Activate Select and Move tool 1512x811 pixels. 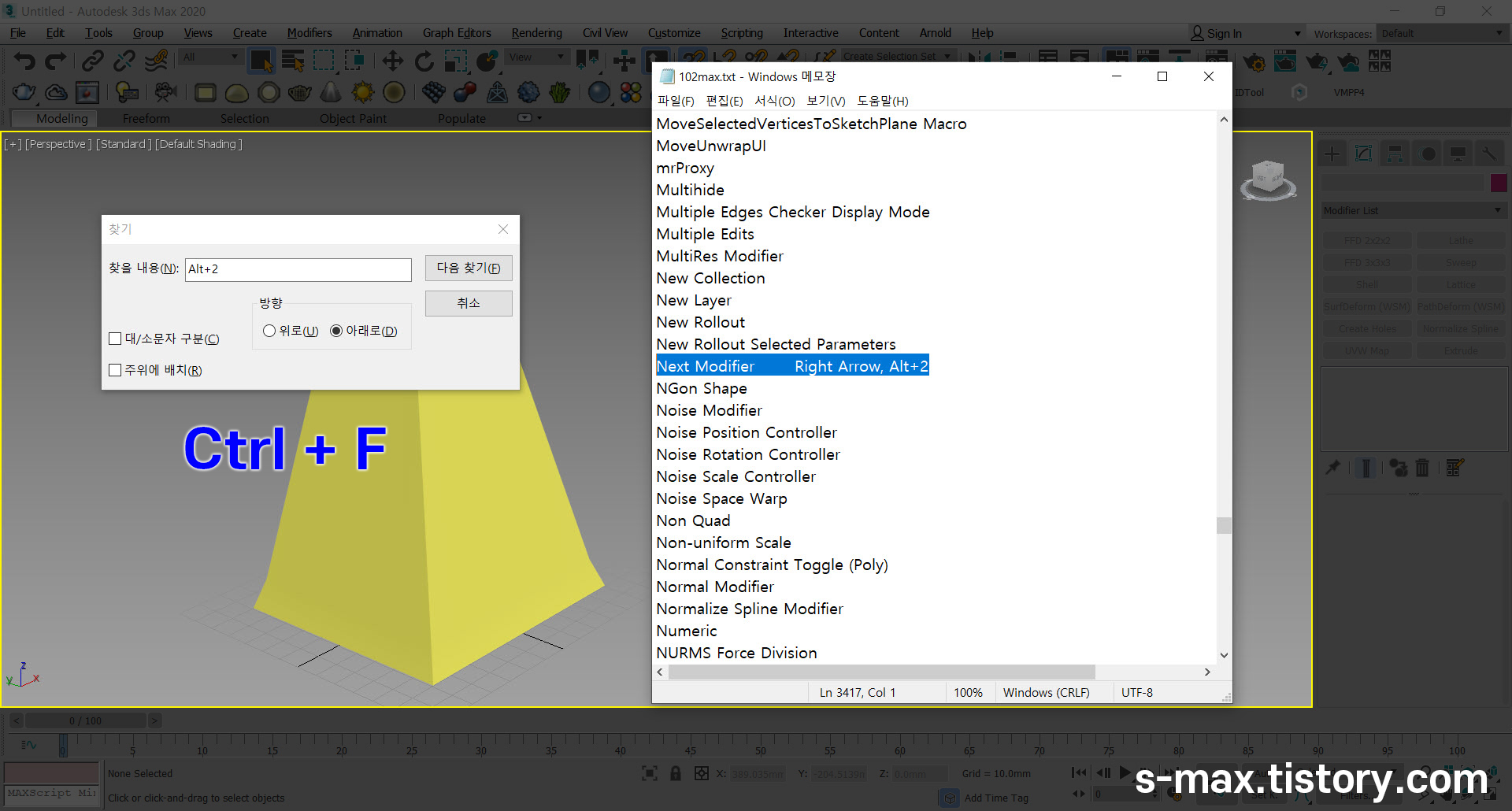pos(392,61)
